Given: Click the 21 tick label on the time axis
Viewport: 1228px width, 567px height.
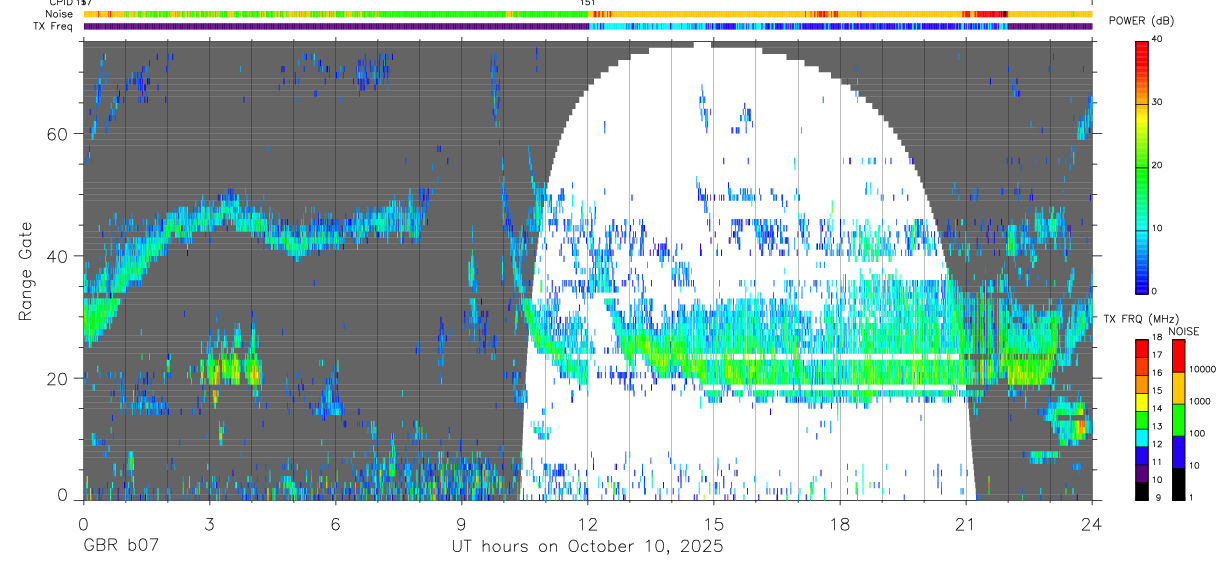Looking at the screenshot, I should [966, 524].
